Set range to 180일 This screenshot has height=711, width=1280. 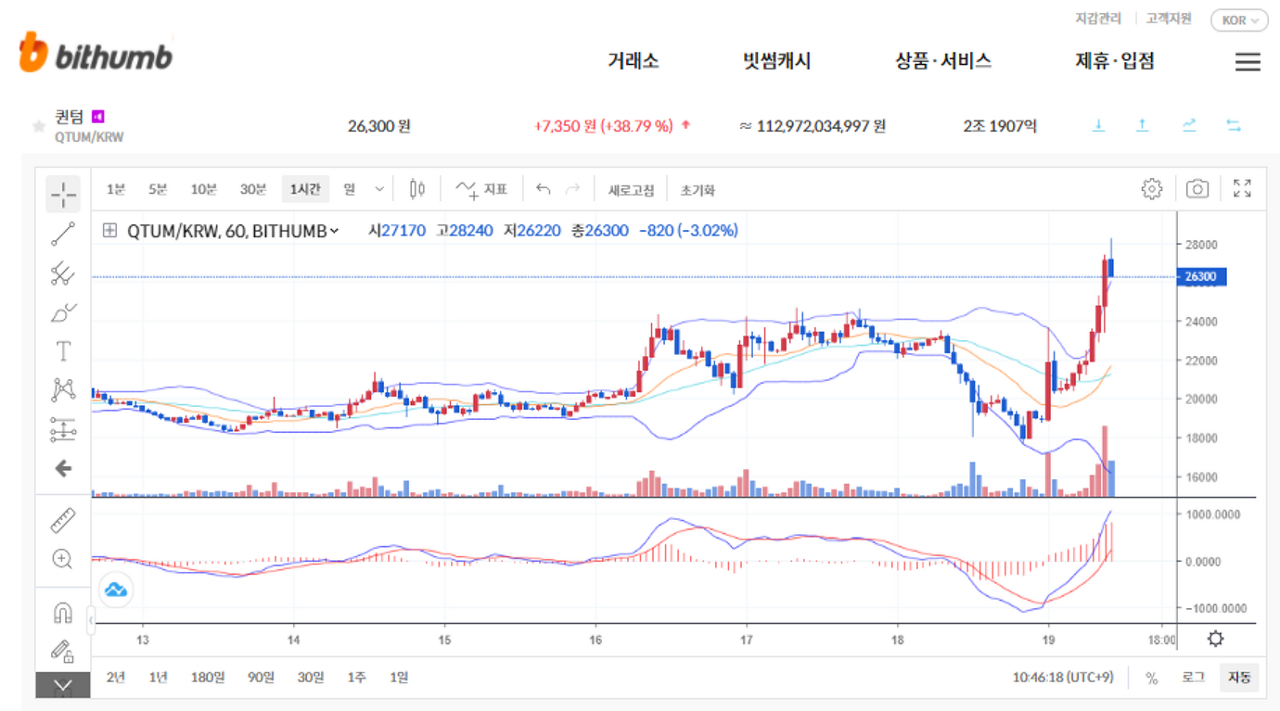coord(207,678)
